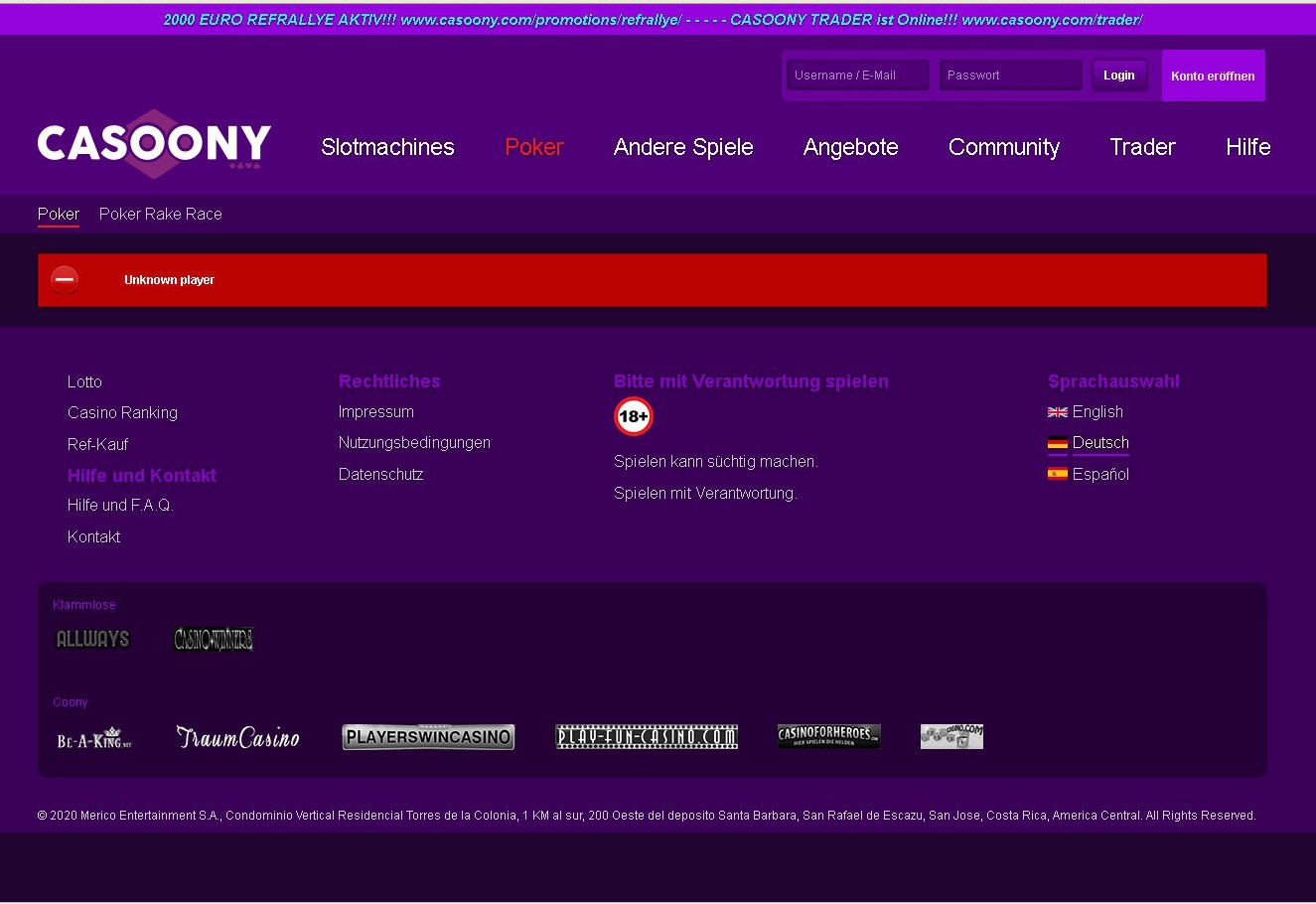Viewport: 1316px width, 904px height.
Task: Open the Ref-Kauf link
Action: point(97,444)
